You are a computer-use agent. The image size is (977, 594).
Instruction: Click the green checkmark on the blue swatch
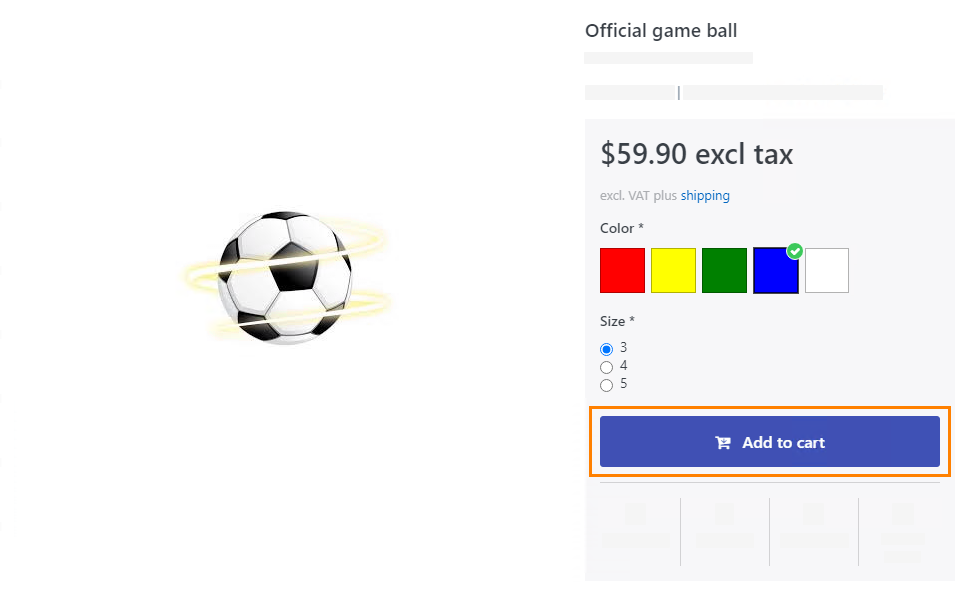tap(795, 251)
